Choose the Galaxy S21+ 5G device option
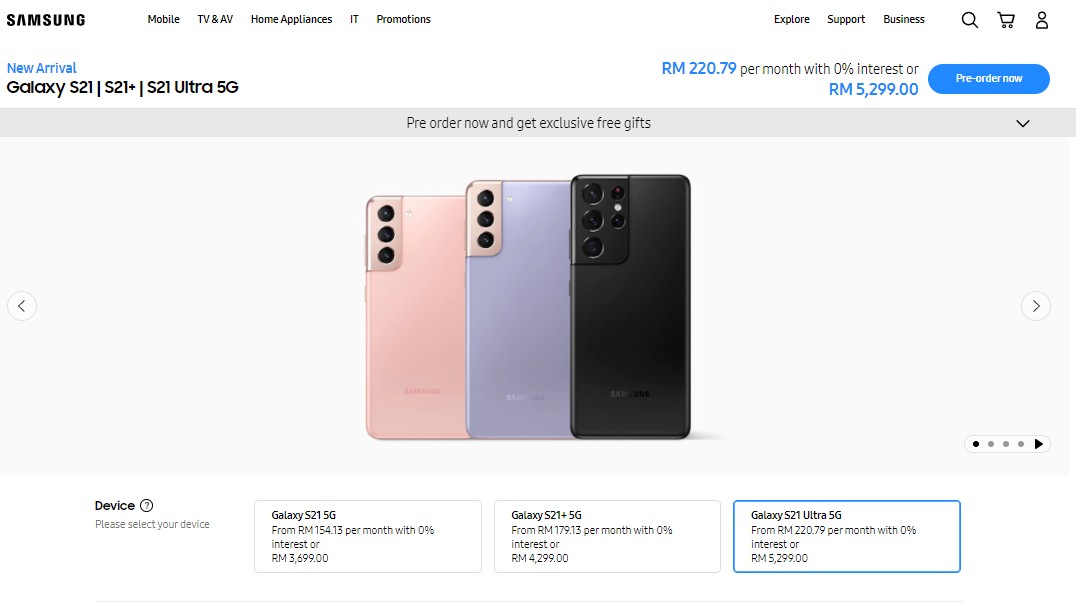This screenshot has width=1076, height=605. [x=607, y=536]
